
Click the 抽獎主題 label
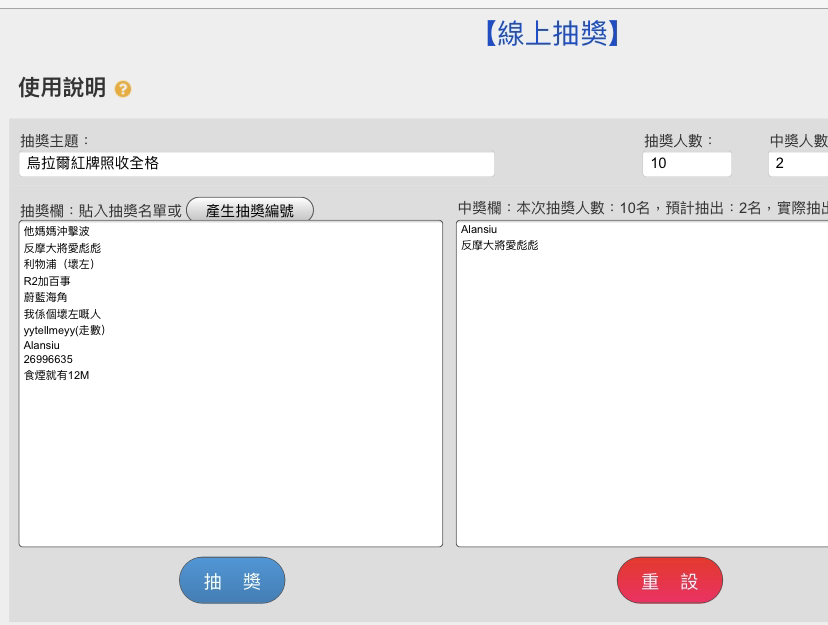click(54, 141)
